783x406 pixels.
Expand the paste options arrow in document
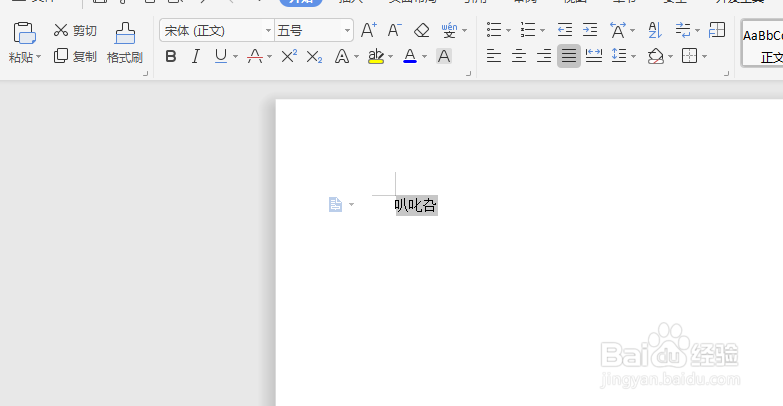coord(352,204)
